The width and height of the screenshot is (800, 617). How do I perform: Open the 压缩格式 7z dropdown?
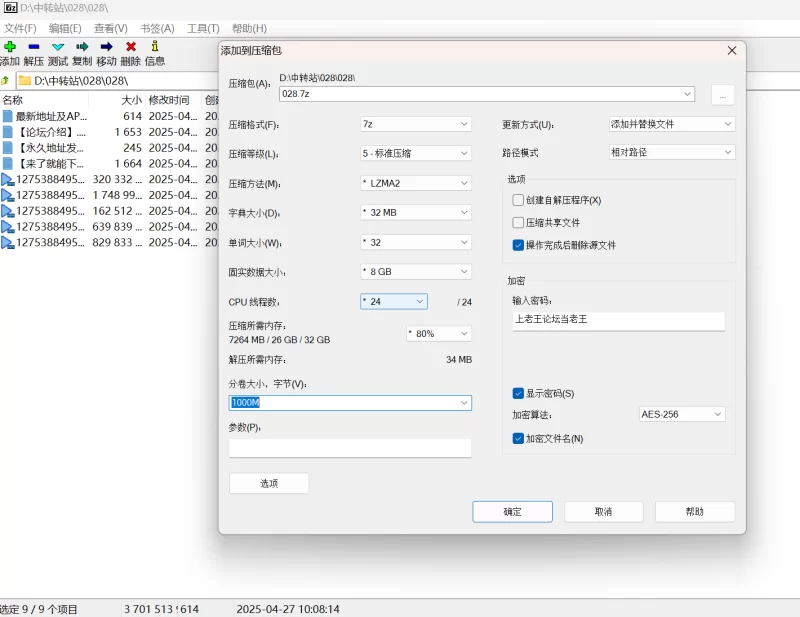pyautogui.click(x=415, y=124)
